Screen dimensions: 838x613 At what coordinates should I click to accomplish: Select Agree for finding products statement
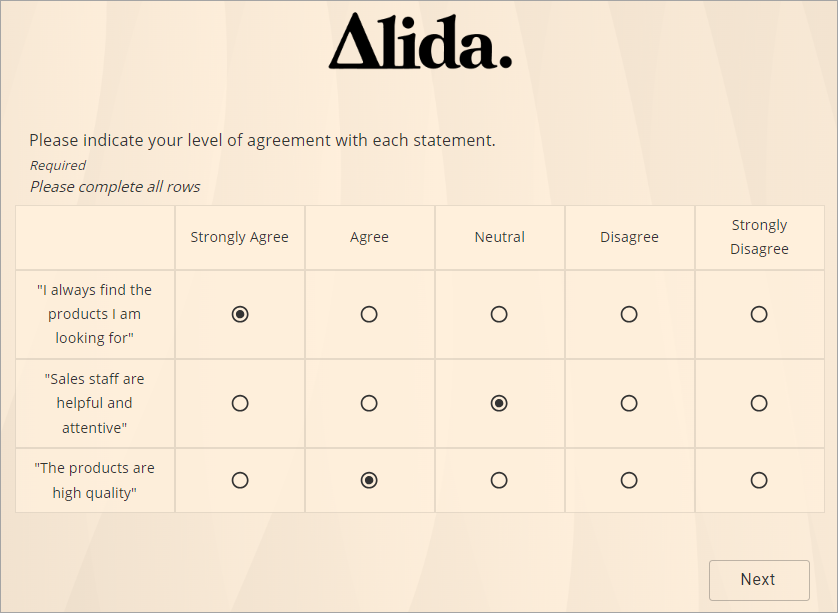(369, 313)
